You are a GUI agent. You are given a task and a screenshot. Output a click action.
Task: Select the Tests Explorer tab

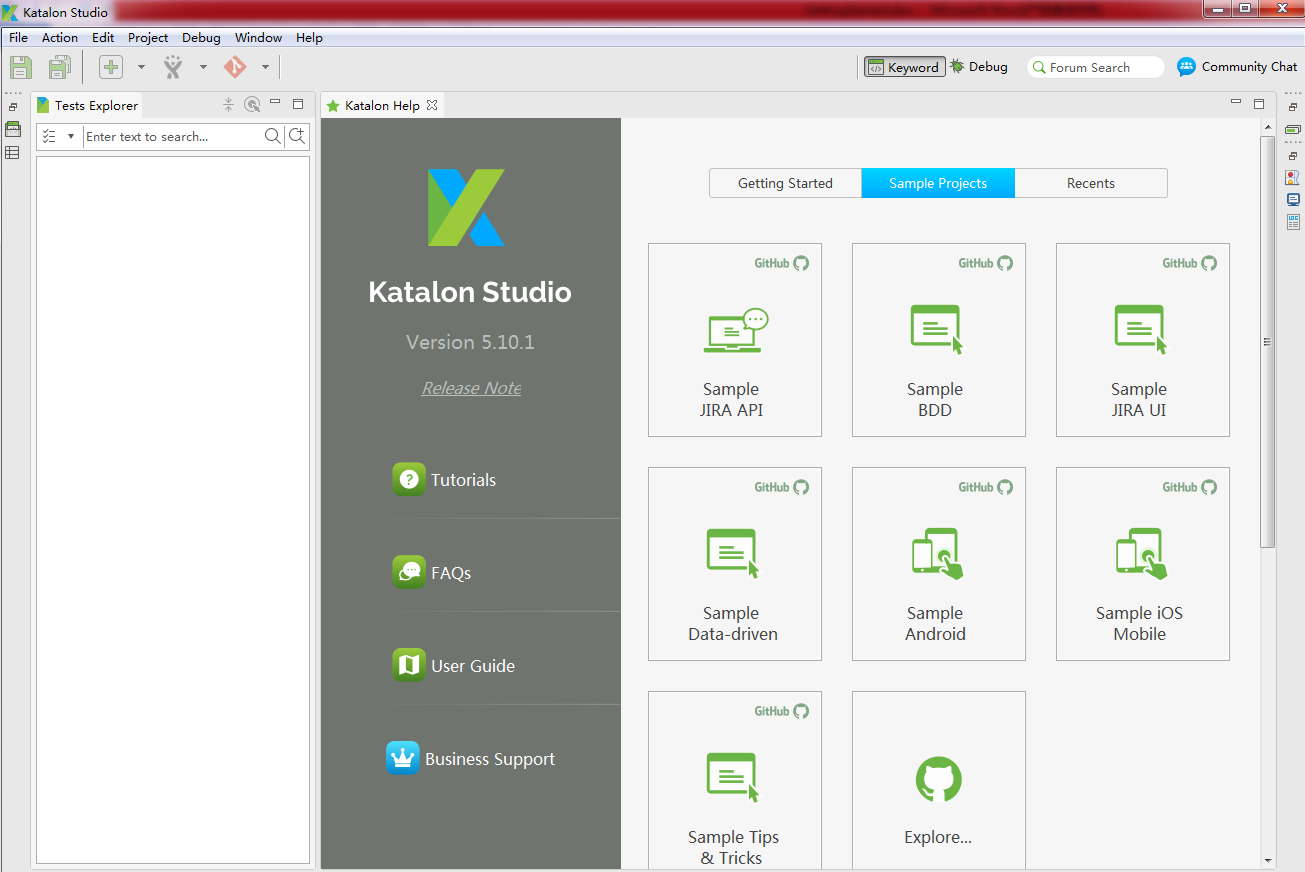(x=87, y=105)
